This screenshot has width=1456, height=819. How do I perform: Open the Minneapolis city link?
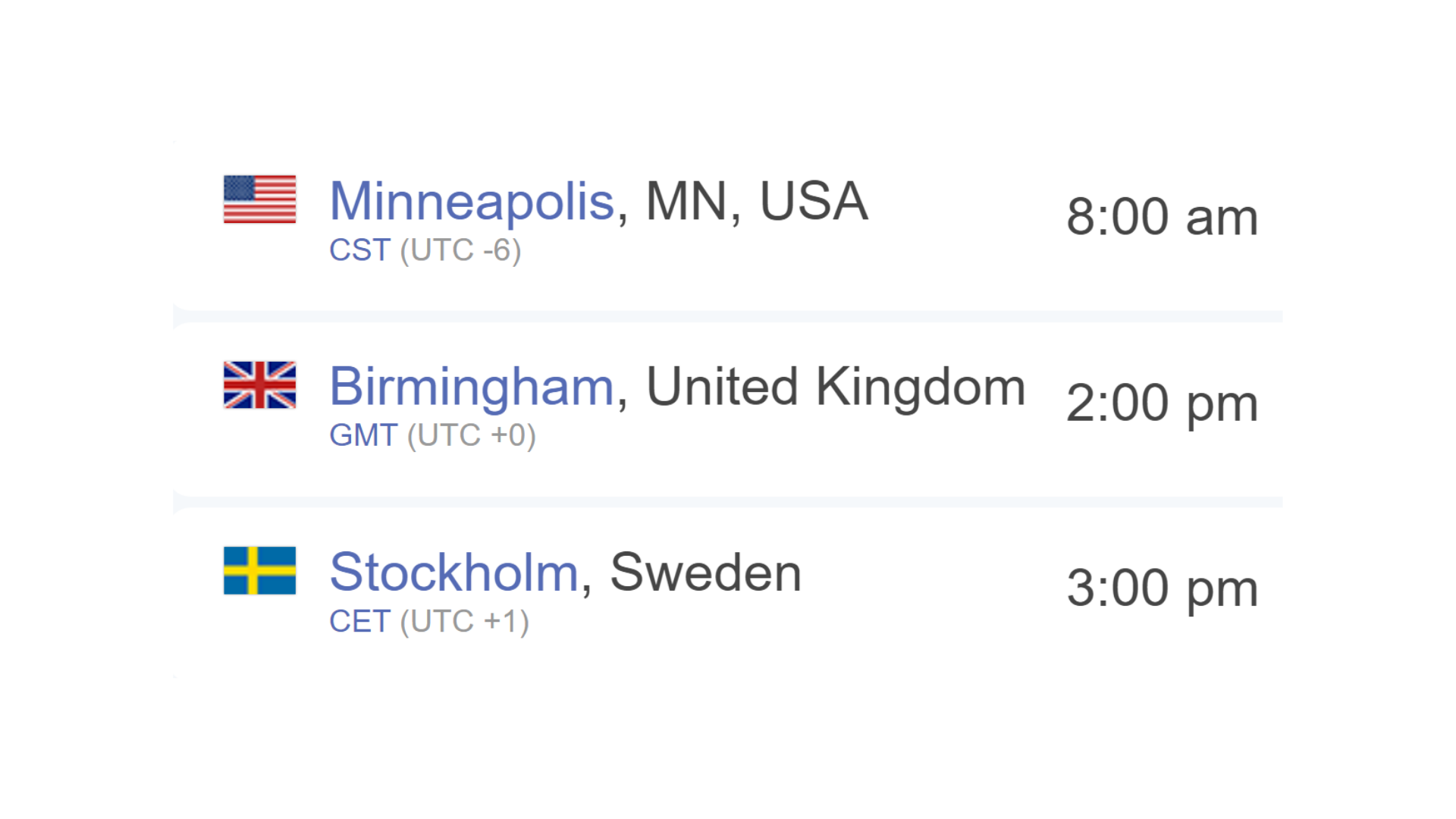pyautogui.click(x=472, y=202)
